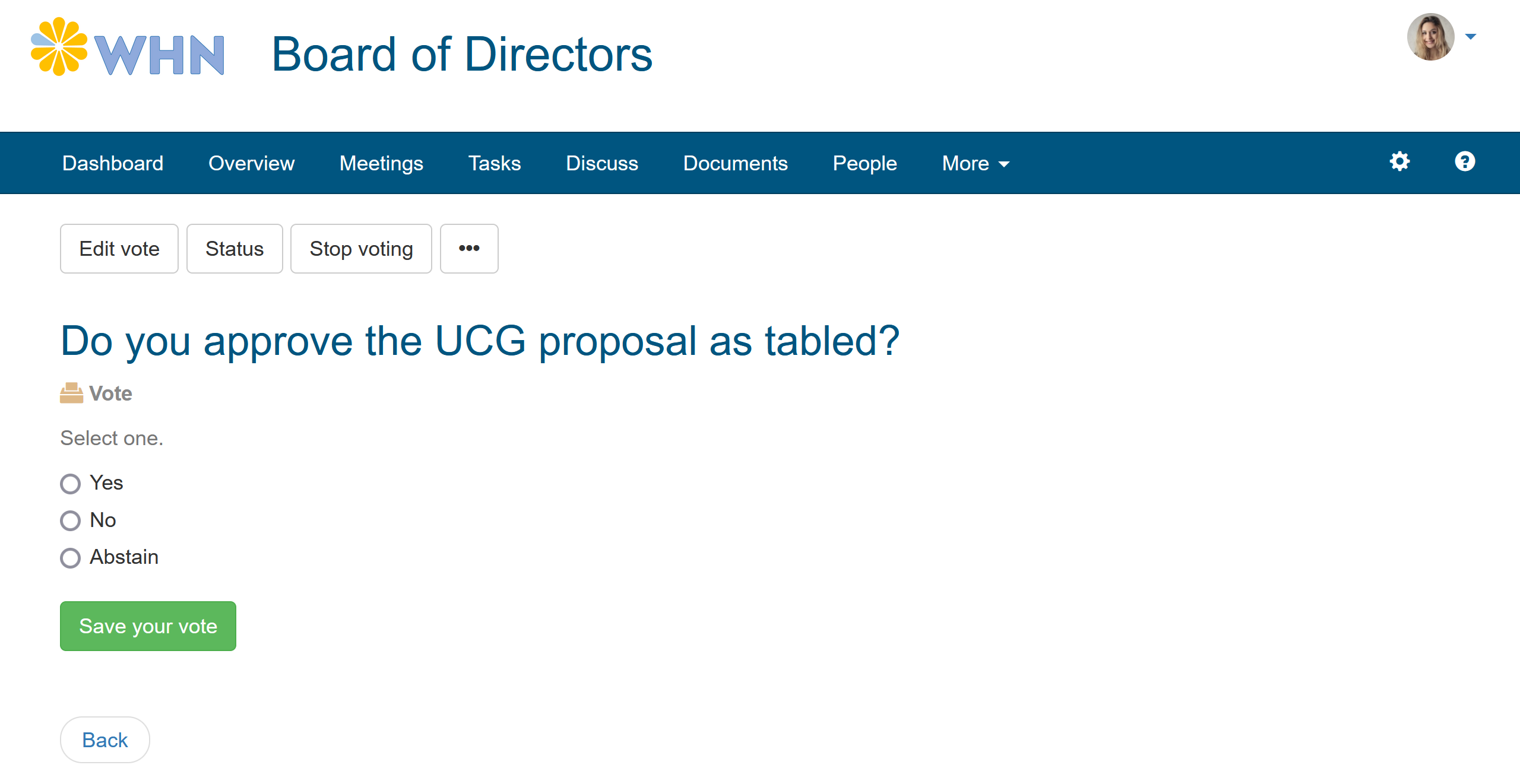The width and height of the screenshot is (1520, 784).
Task: Click the Stop voting button
Action: tap(361, 249)
